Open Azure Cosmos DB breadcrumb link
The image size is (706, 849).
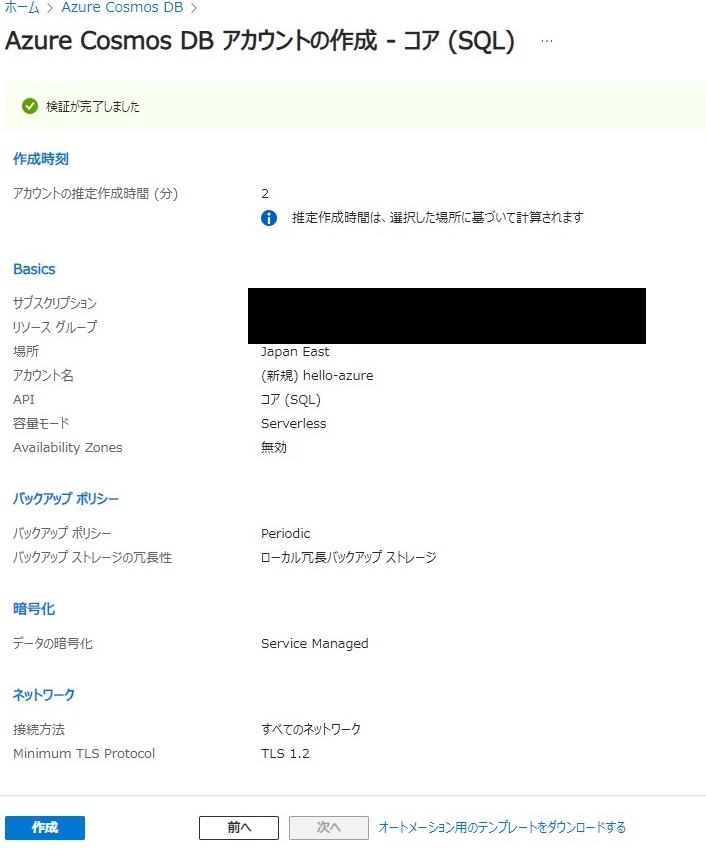(x=122, y=7)
